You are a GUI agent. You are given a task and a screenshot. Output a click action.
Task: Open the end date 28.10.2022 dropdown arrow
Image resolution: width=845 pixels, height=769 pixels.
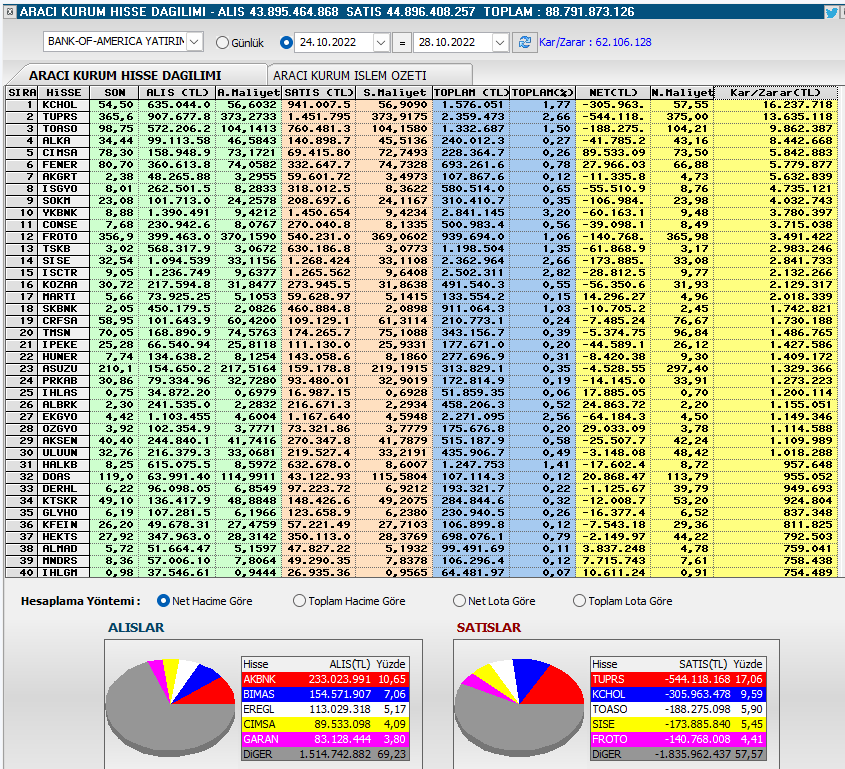[x=500, y=42]
